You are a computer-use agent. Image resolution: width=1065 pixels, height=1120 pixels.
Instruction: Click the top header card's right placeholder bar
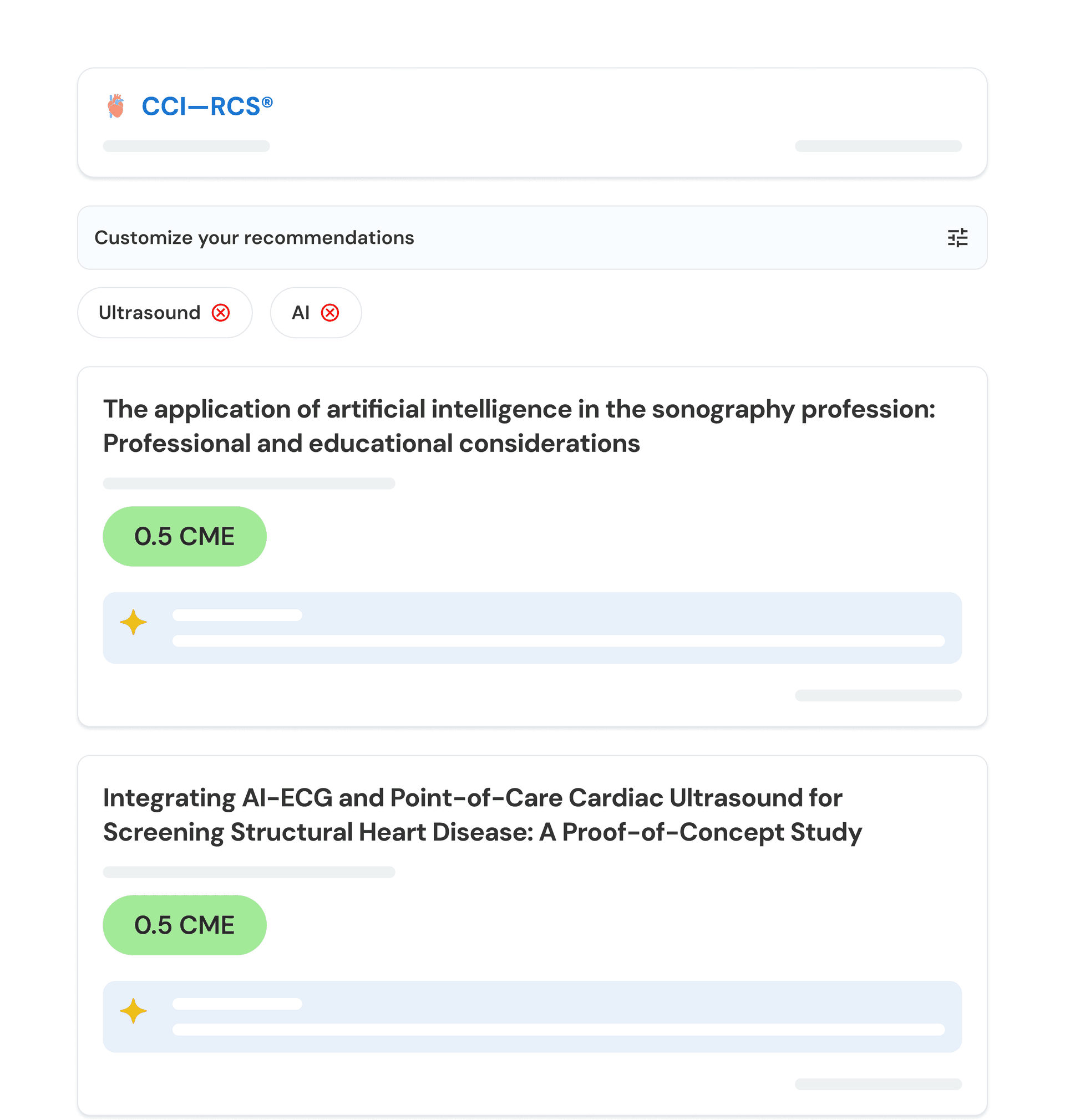pos(878,146)
